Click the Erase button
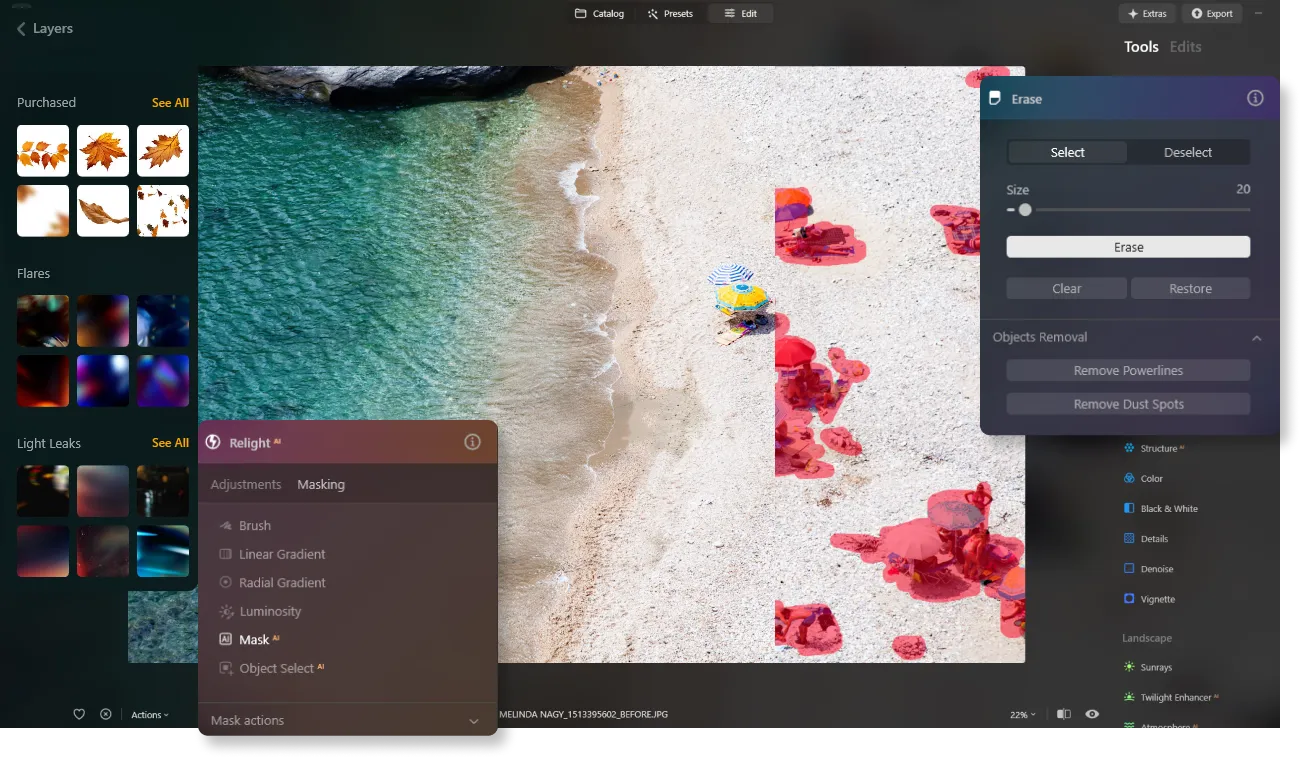Screen dimensions: 1302x759 pyautogui.click(x=1128, y=247)
